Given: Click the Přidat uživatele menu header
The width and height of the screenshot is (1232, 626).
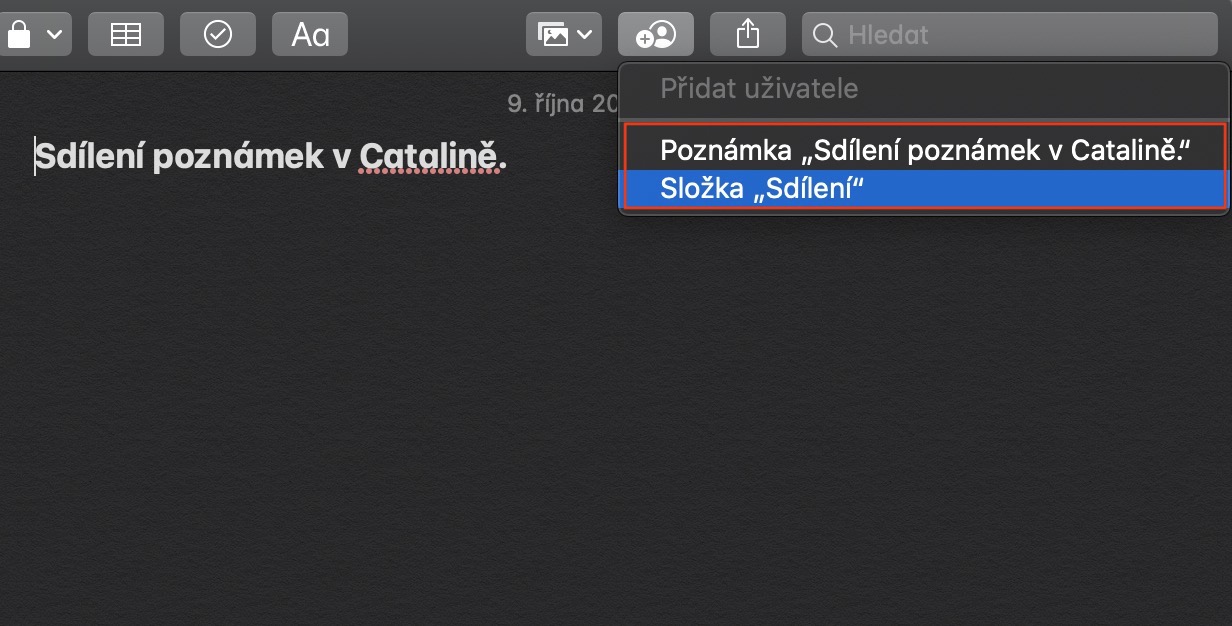Looking at the screenshot, I should click(759, 88).
